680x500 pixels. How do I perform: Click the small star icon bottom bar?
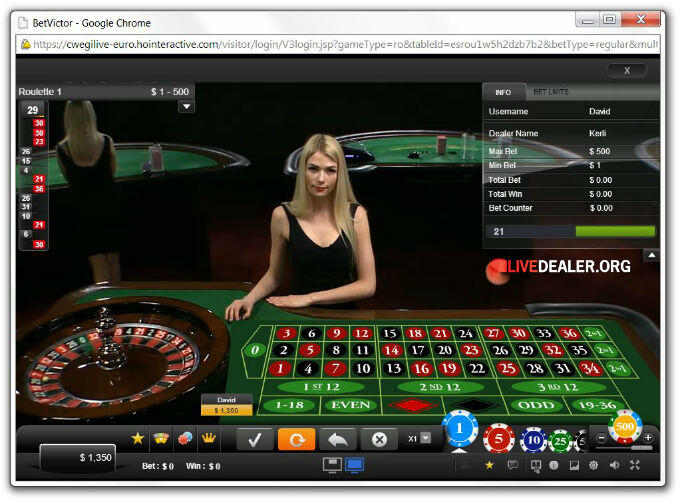489,465
